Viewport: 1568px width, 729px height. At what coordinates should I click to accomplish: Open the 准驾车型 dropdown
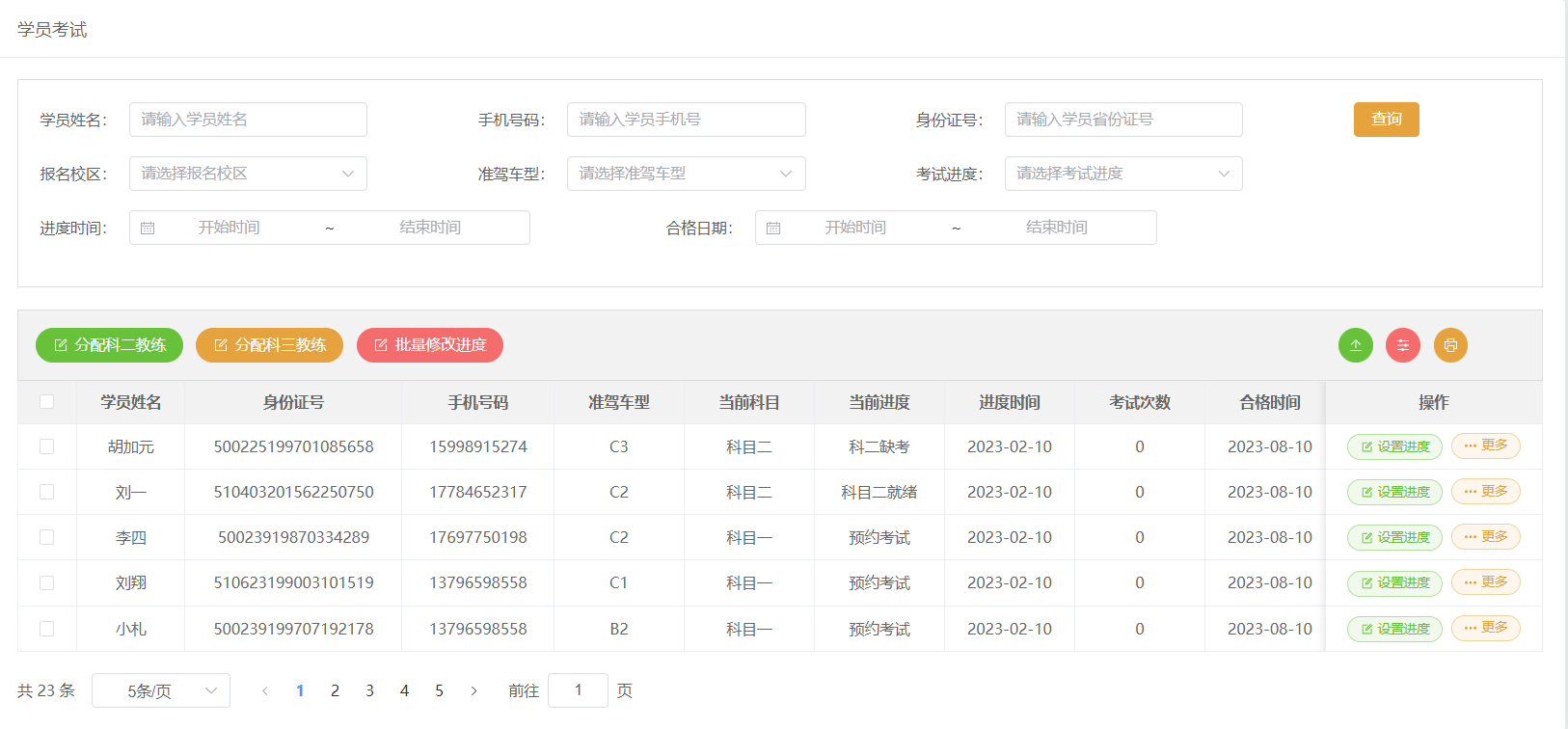coord(686,174)
